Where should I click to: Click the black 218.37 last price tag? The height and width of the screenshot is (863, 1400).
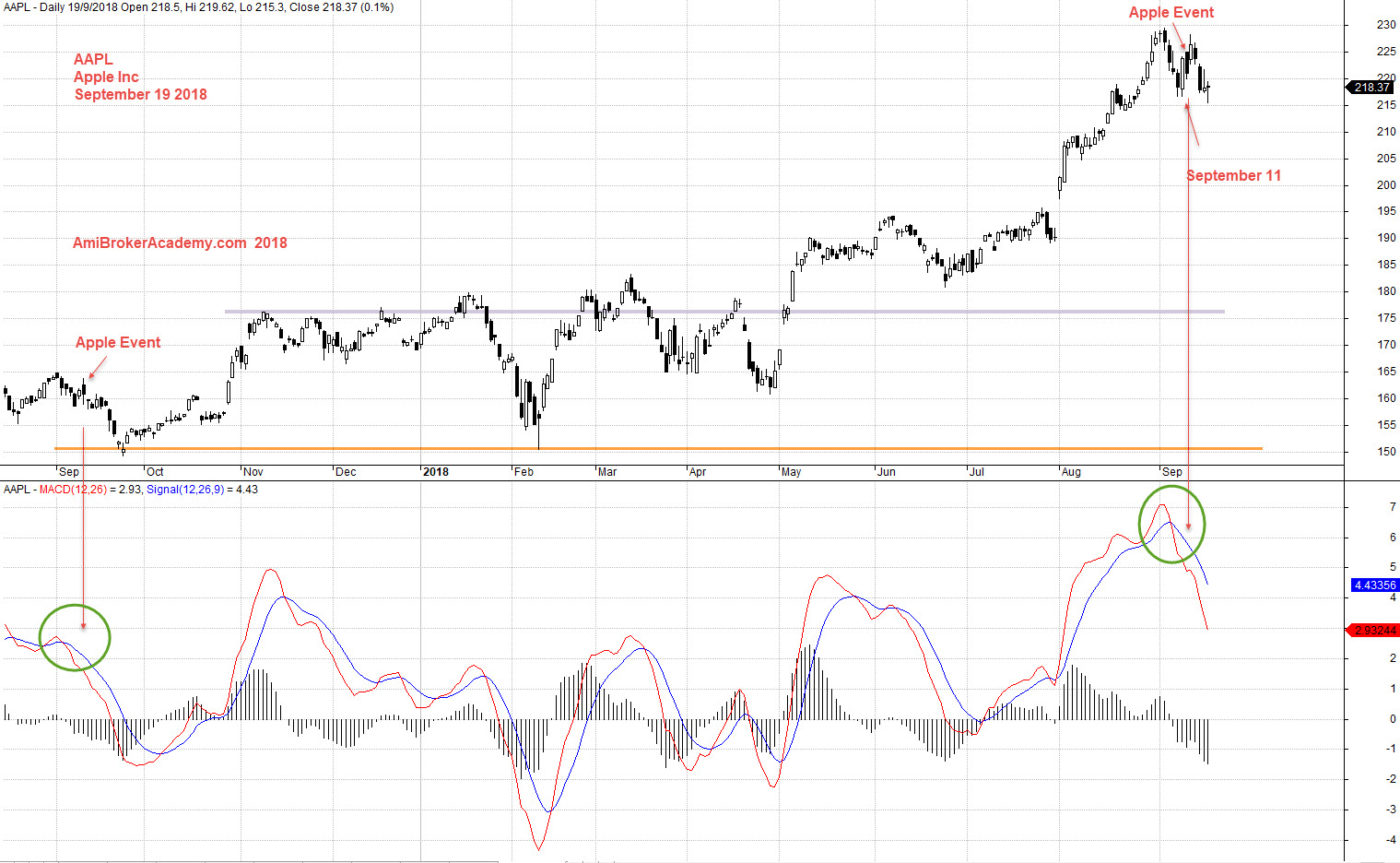coord(1372,87)
